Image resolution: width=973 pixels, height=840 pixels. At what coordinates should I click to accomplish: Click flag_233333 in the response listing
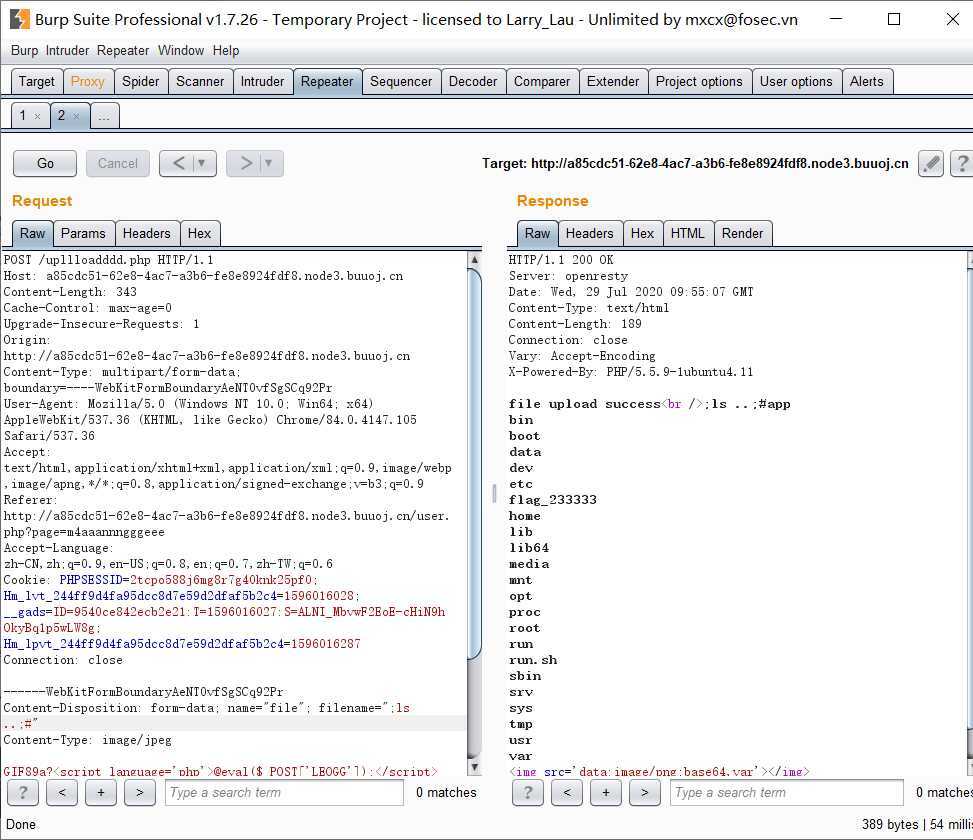[x=553, y=499]
